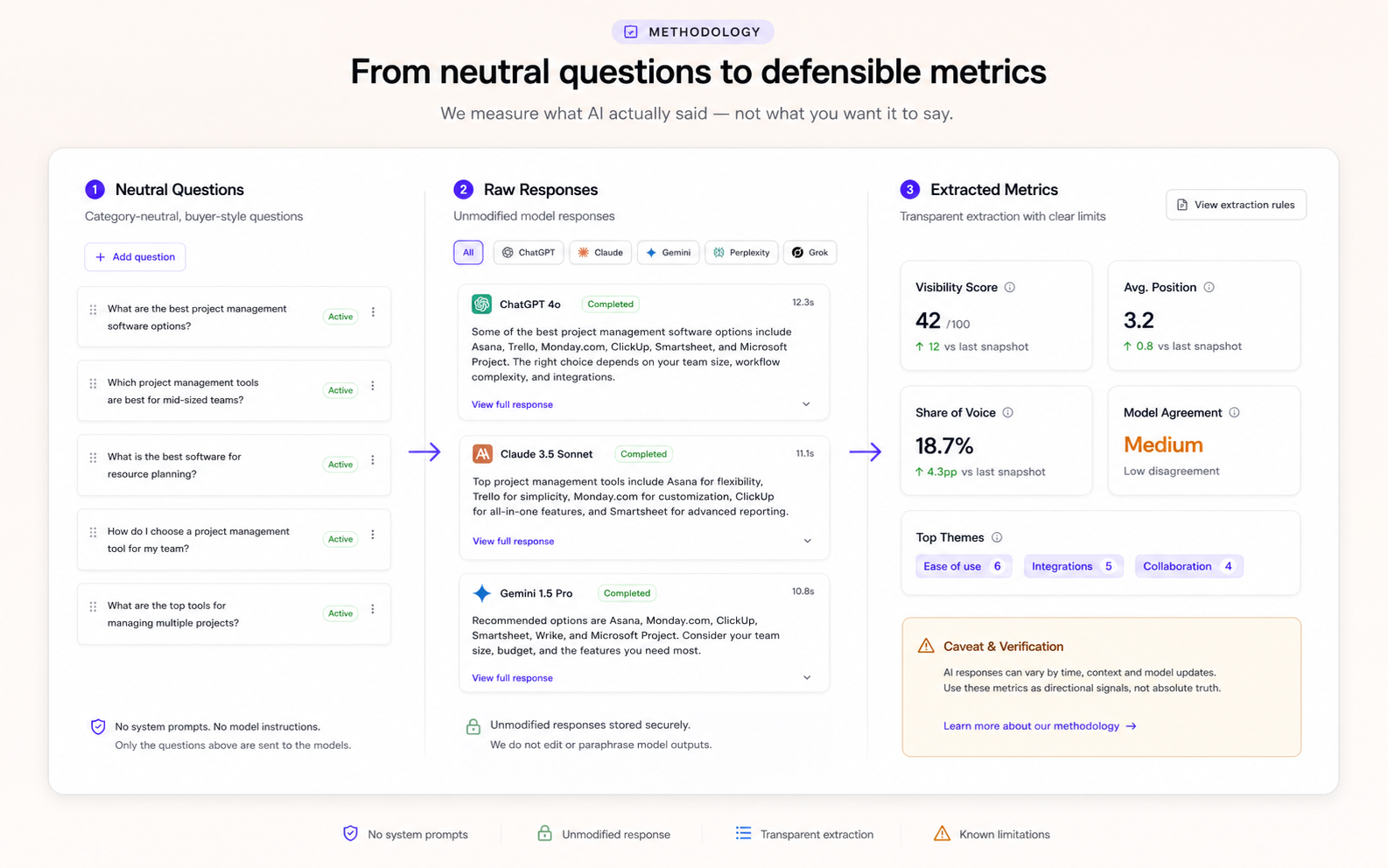This screenshot has width=1388, height=868.
Task: Select the All responses filter tab
Action: [x=468, y=252]
